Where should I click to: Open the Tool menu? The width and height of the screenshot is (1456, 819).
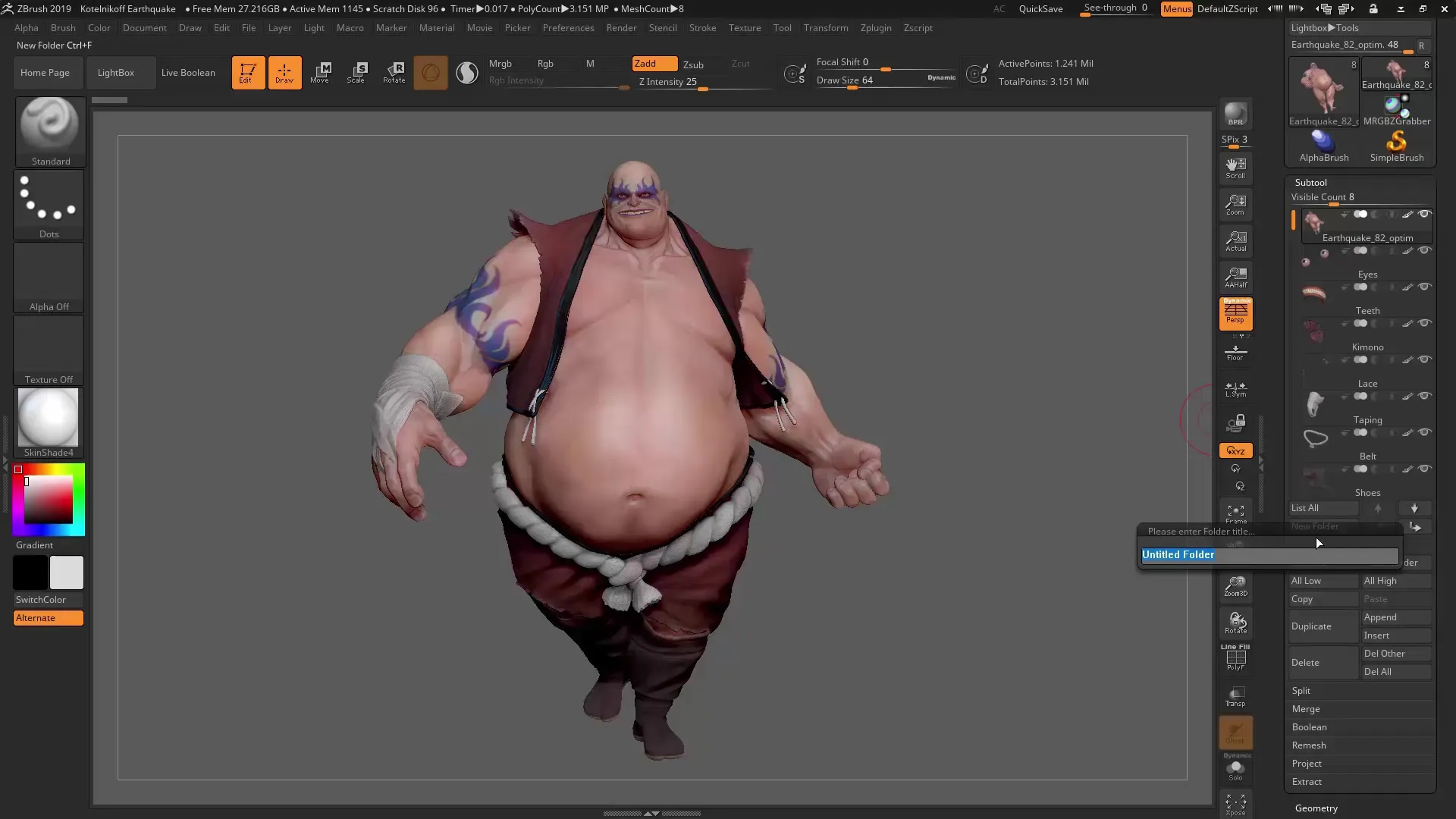(x=782, y=28)
